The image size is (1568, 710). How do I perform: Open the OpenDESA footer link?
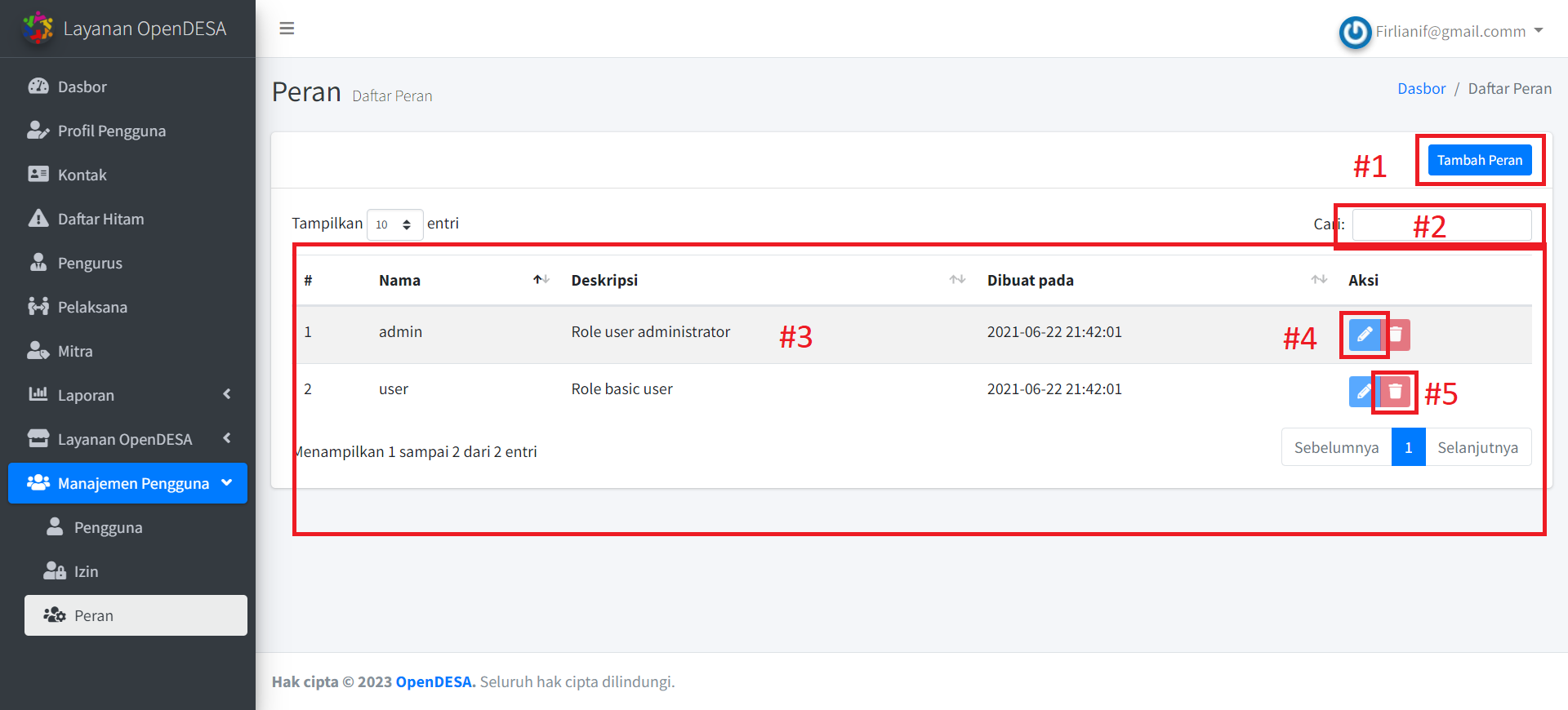(435, 681)
